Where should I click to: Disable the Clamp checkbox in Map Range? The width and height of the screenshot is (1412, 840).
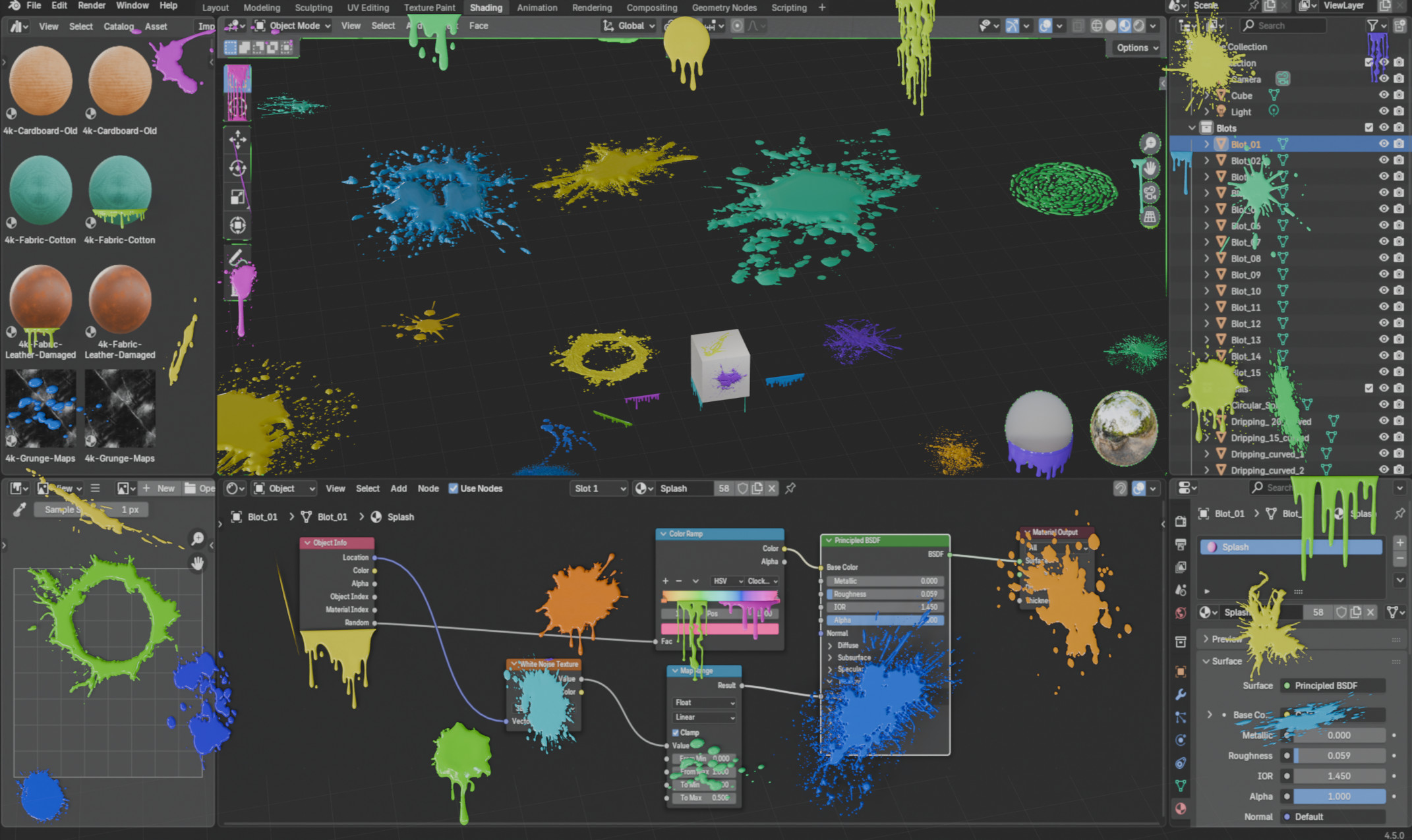point(676,733)
